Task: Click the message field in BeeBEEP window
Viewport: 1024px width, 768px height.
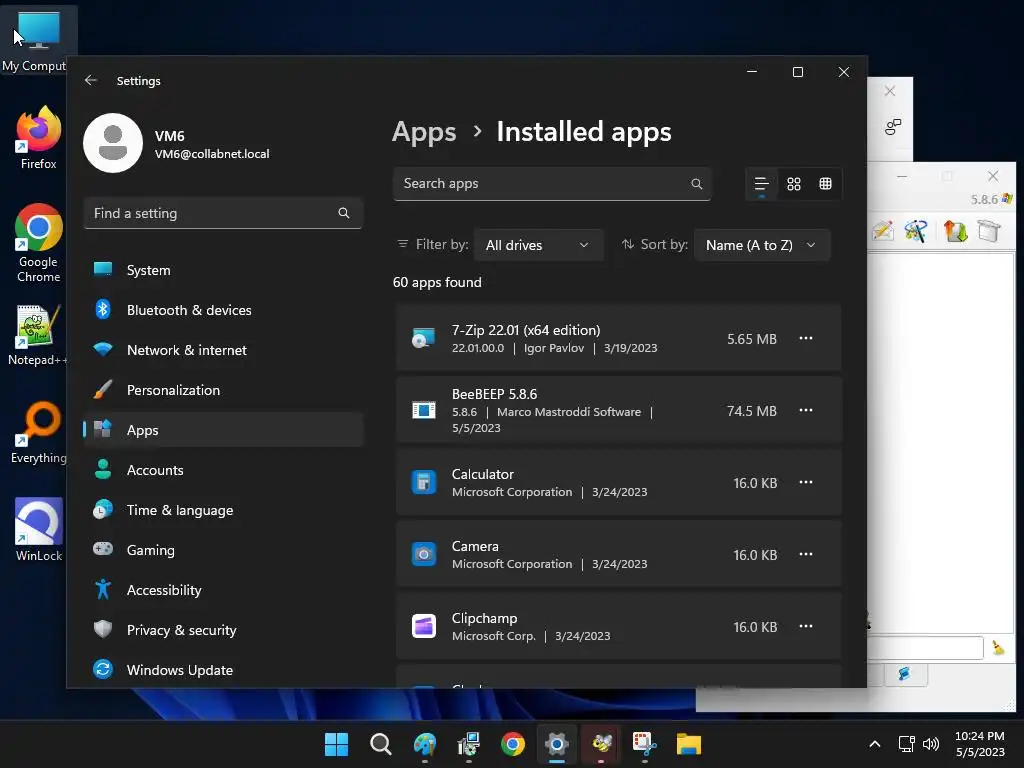Action: tap(925, 648)
